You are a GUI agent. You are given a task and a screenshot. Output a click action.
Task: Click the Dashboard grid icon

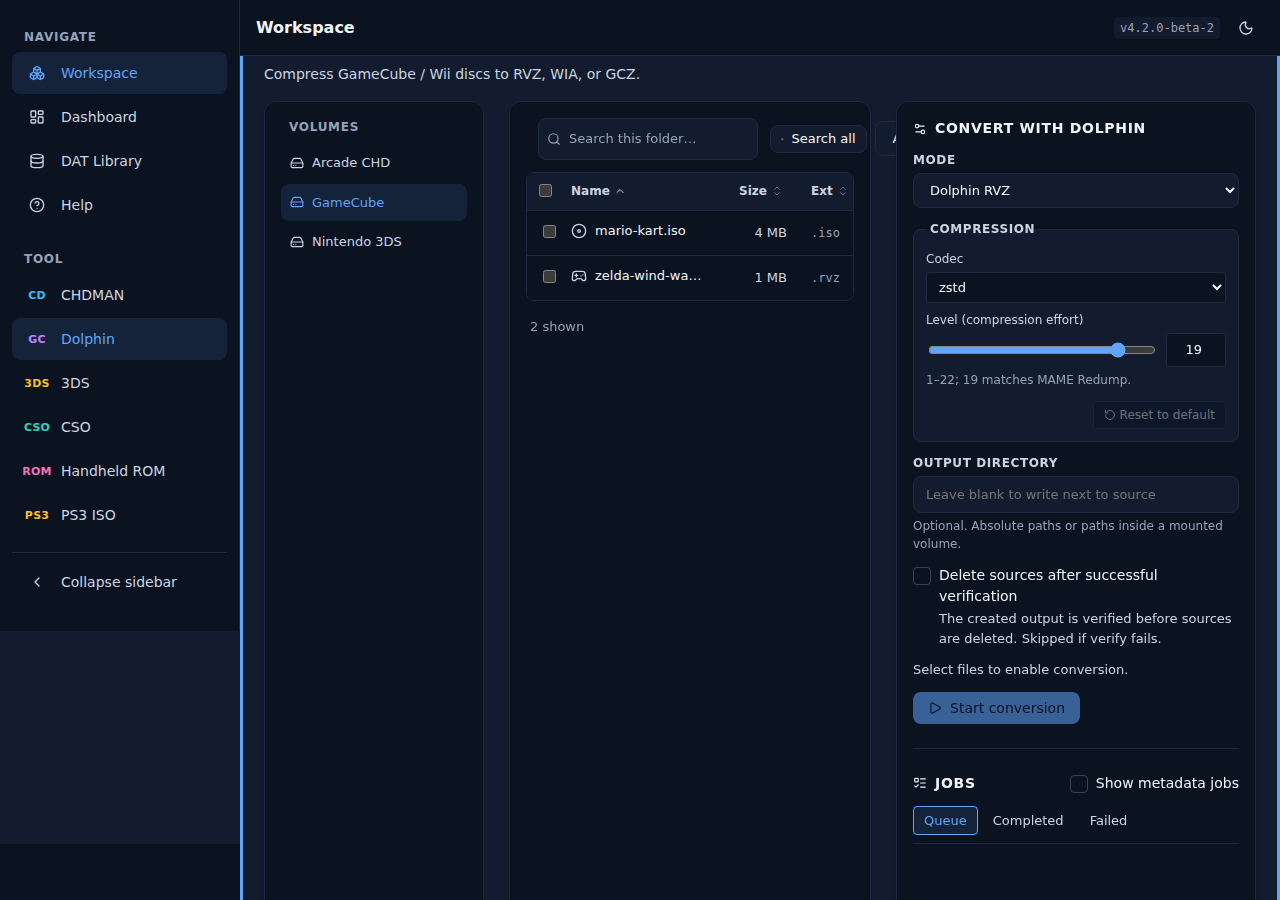pos(37,117)
